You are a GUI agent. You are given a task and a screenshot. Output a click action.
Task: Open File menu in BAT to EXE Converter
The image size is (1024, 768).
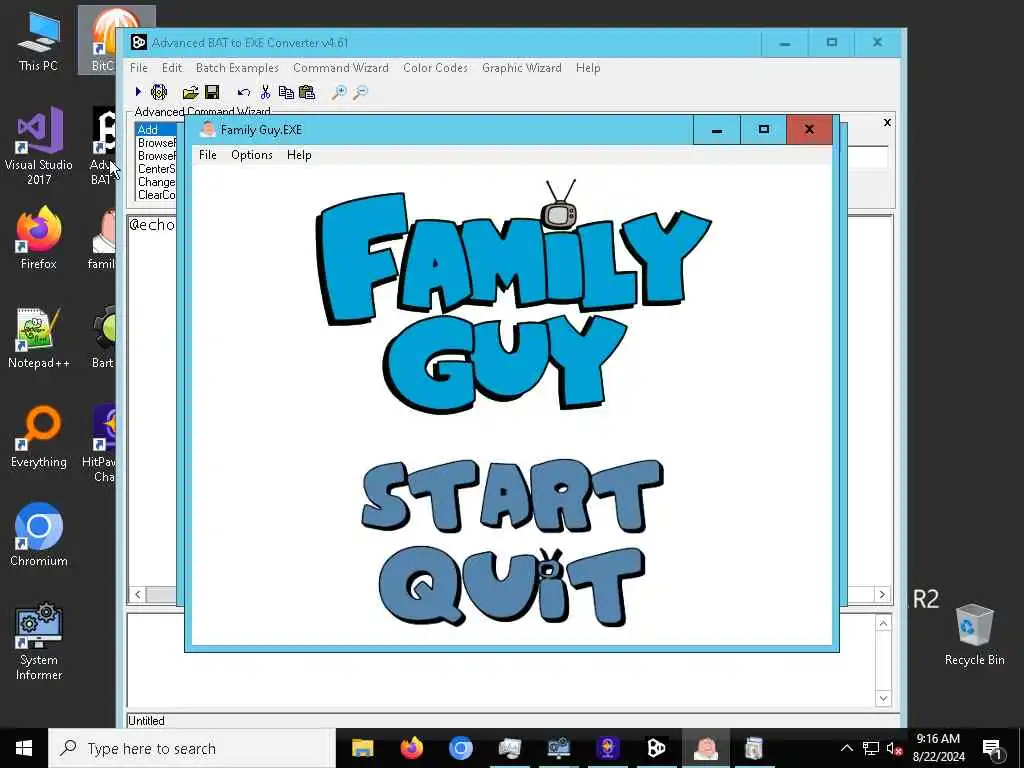138,68
